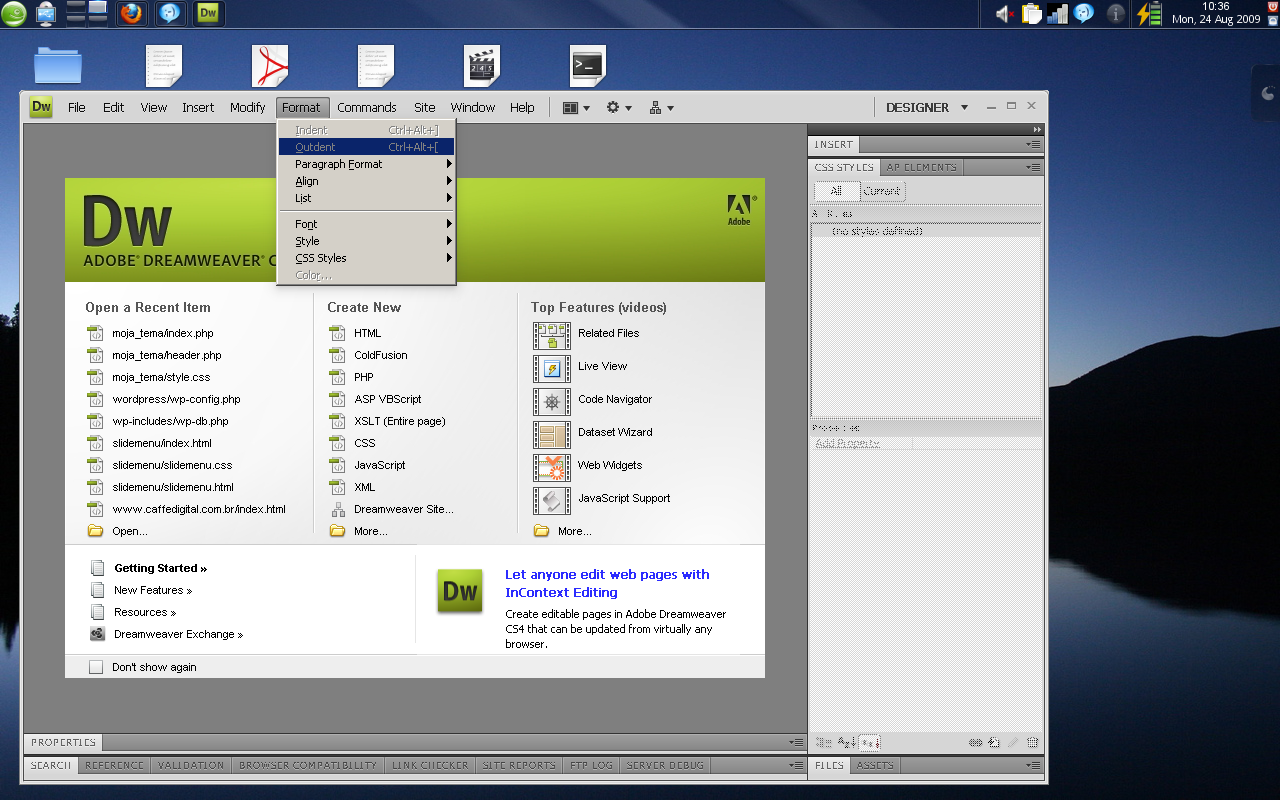Toggle the Show category view button
This screenshot has width=1280, height=800.
(x=823, y=743)
